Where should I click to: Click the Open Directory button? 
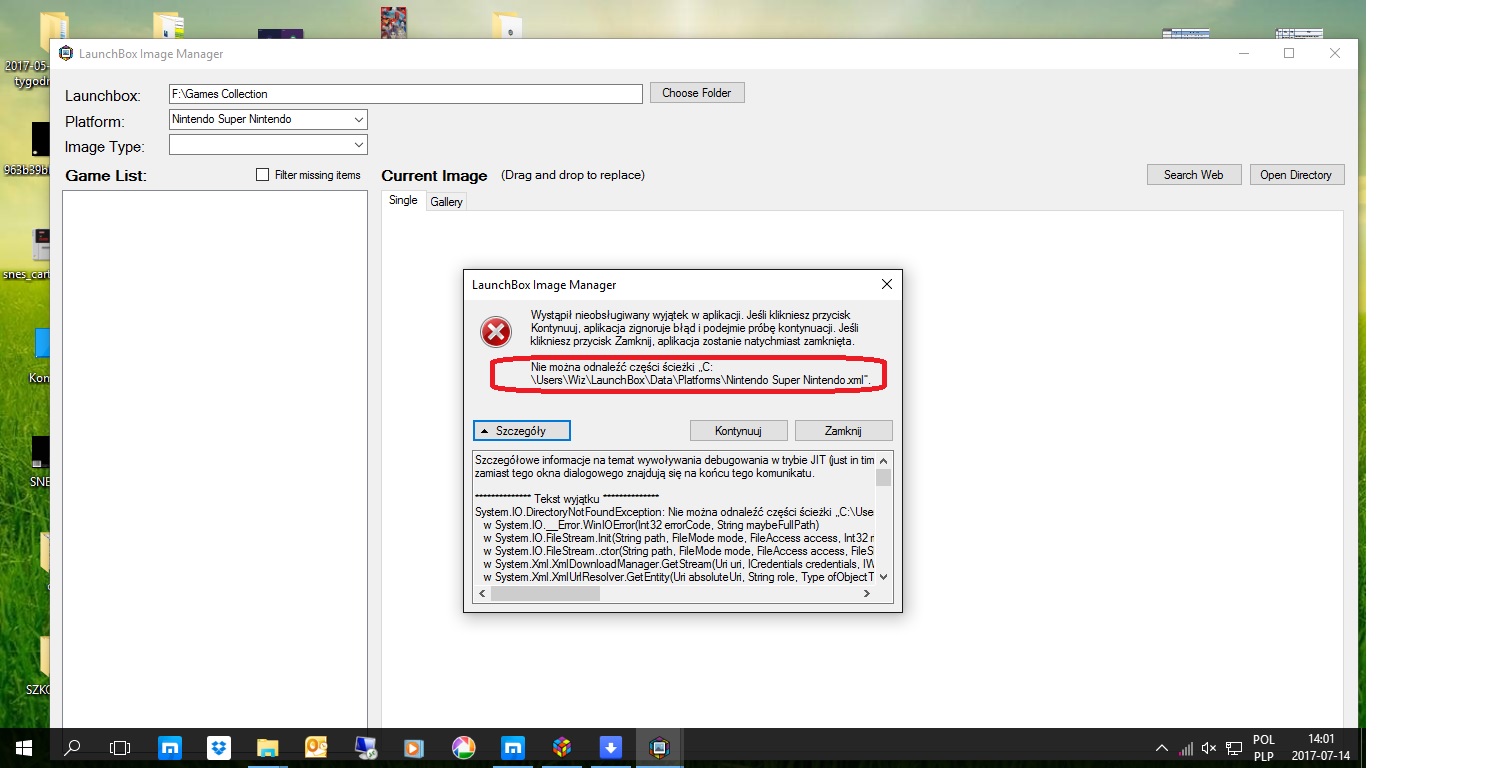pos(1296,175)
